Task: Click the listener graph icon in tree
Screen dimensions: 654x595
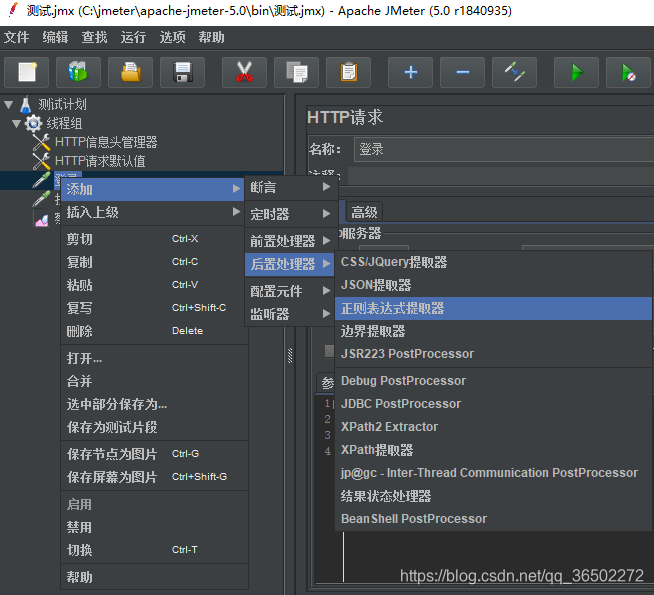Action: tap(41, 219)
